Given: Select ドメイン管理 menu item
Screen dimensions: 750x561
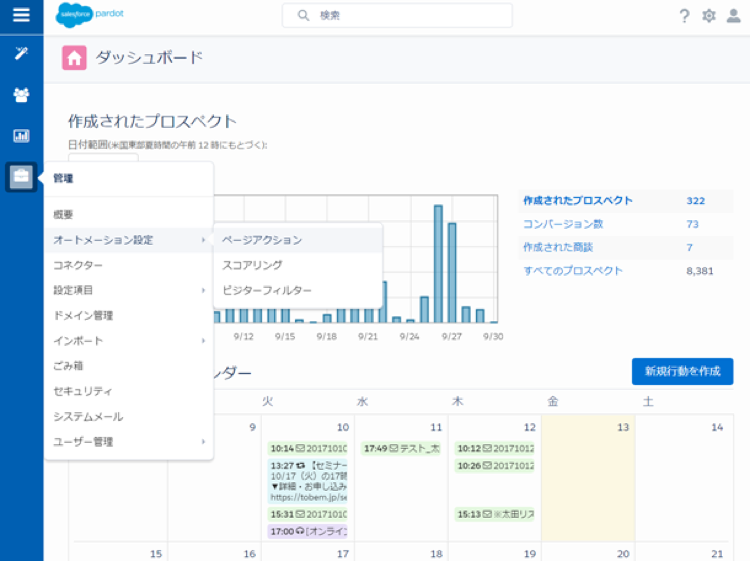Looking at the screenshot, I should 129,315.
